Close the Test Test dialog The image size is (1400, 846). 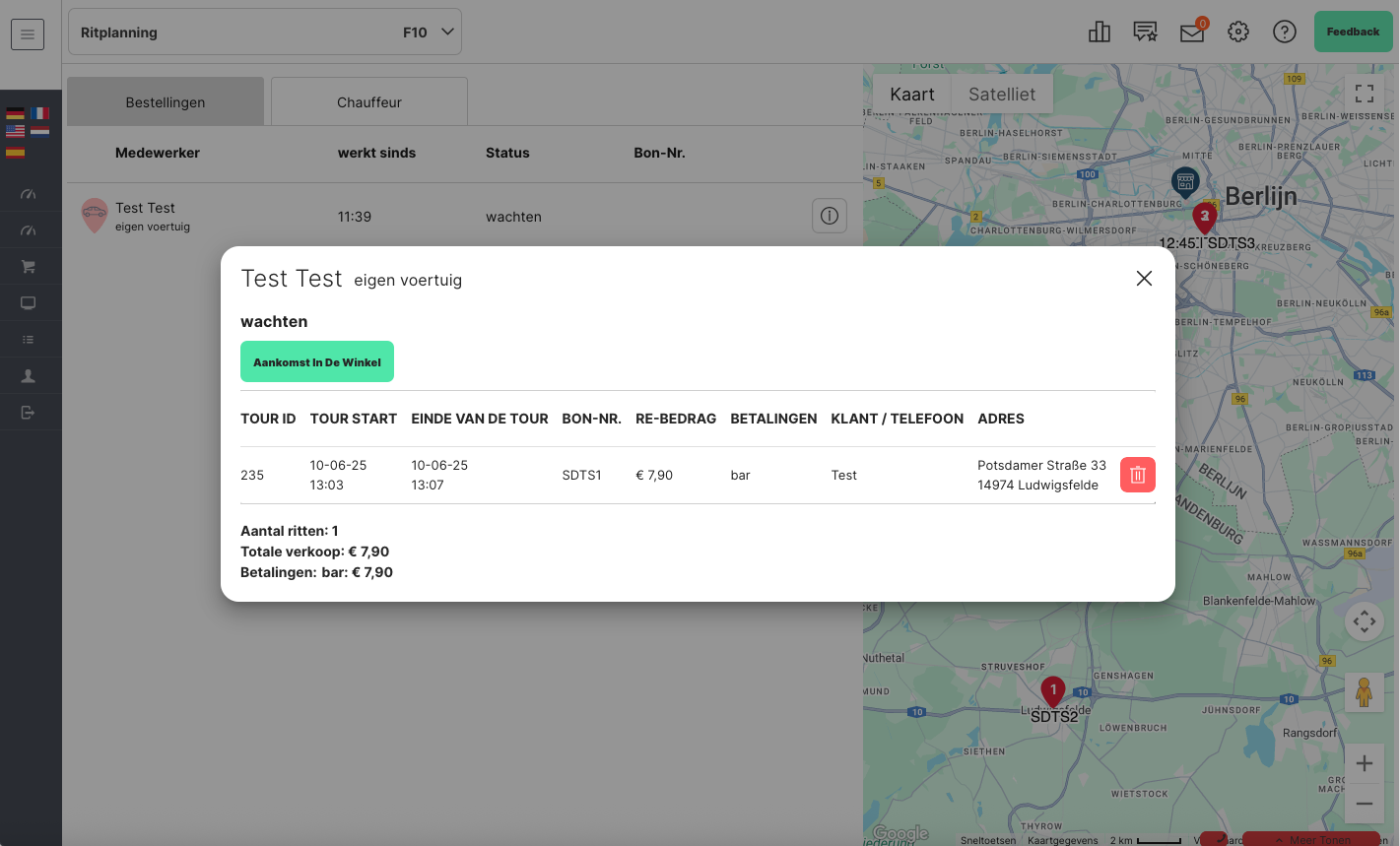click(1144, 279)
